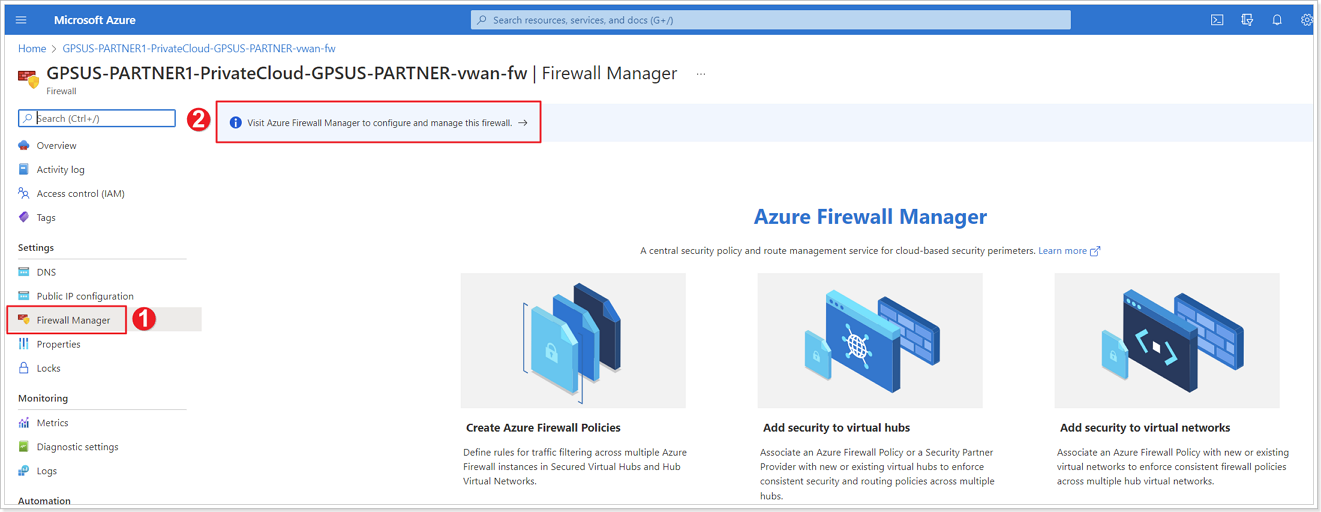Click the Activity log icon
The width and height of the screenshot is (1321, 512).
24,170
